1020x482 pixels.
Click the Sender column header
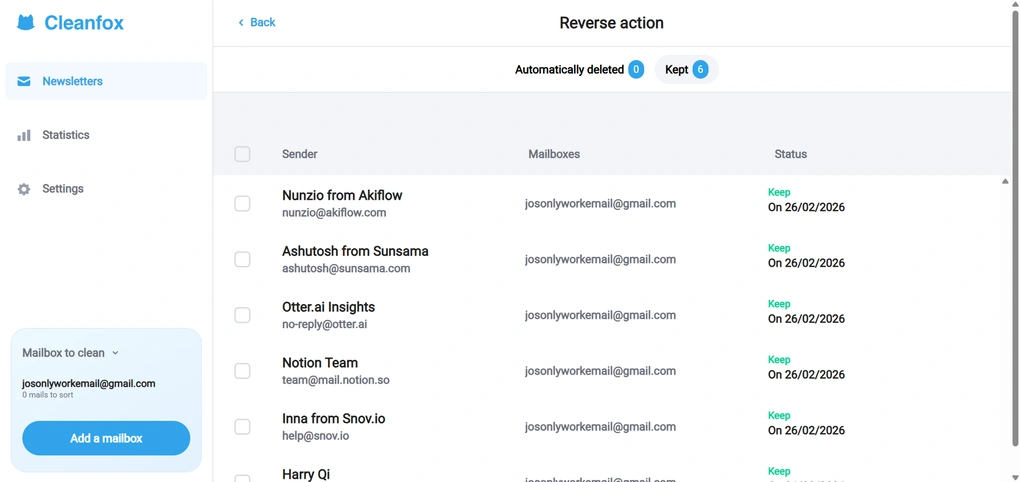point(300,154)
